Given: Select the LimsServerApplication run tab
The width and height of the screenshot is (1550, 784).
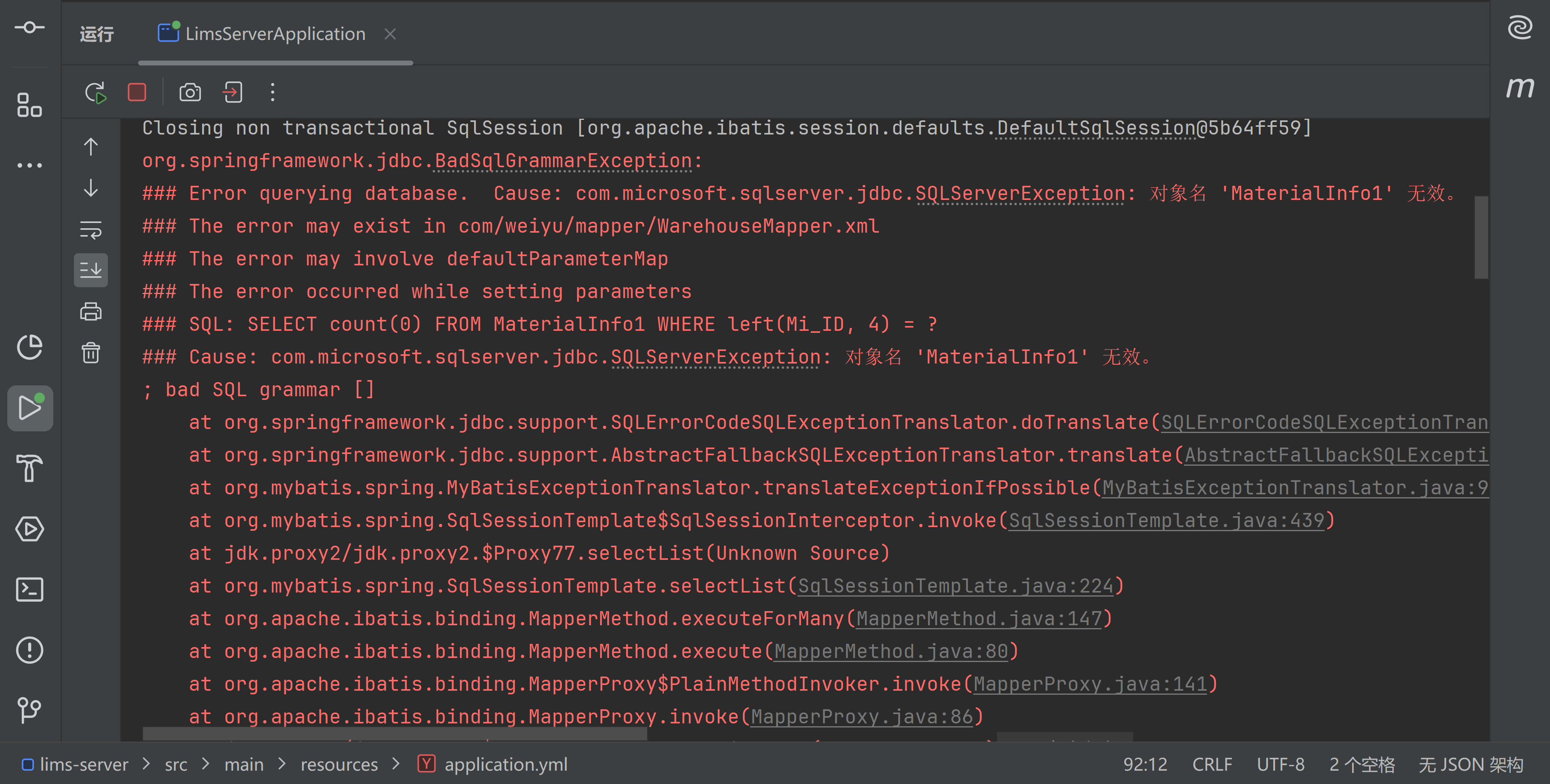Looking at the screenshot, I should pos(275,34).
